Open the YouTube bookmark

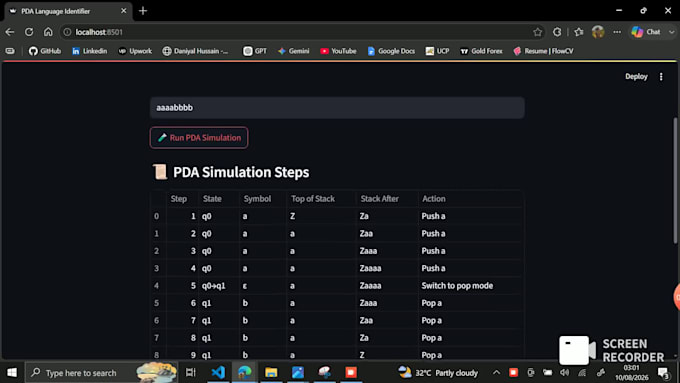pyautogui.click(x=338, y=51)
